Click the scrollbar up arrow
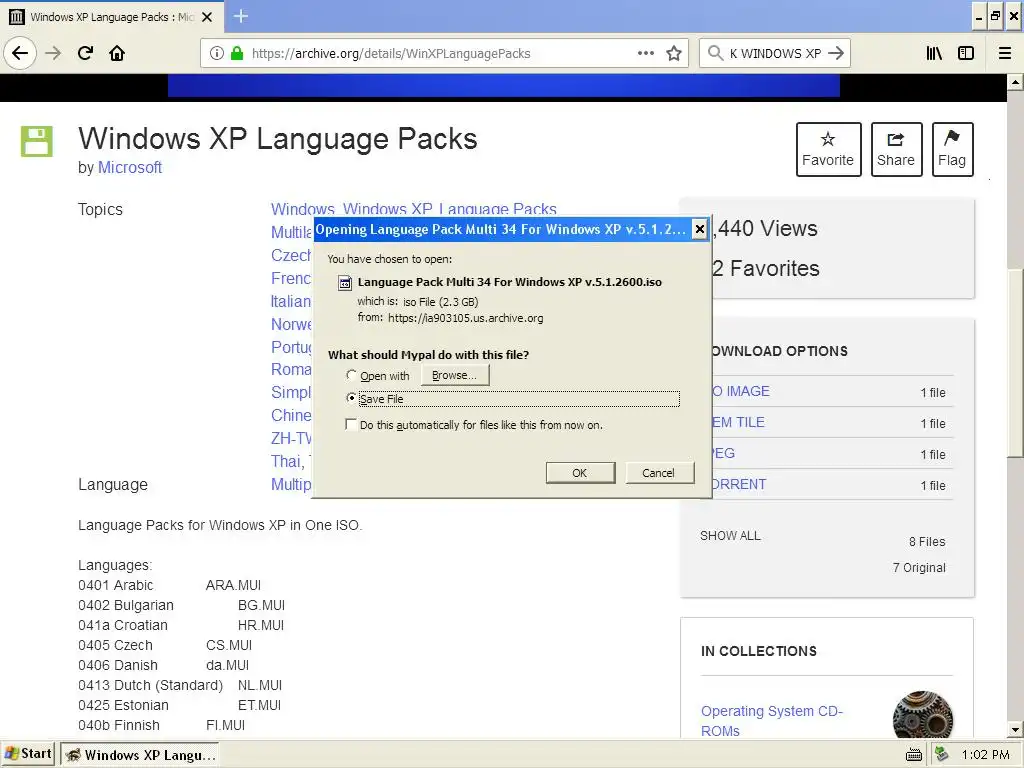The height and width of the screenshot is (768, 1024). [x=1015, y=82]
